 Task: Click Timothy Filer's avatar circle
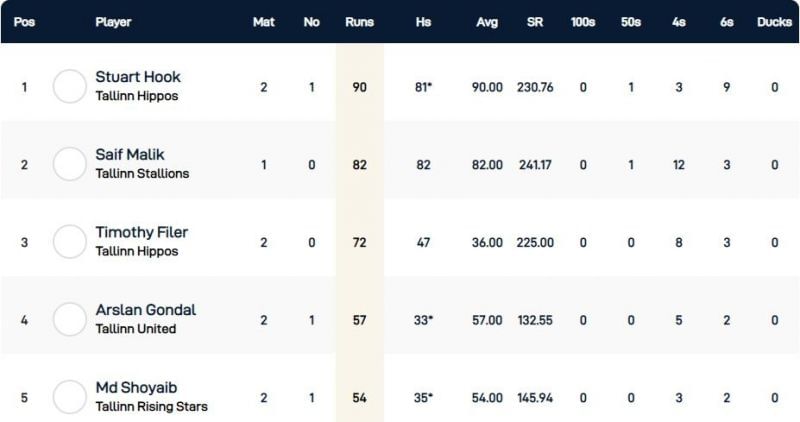pos(70,242)
